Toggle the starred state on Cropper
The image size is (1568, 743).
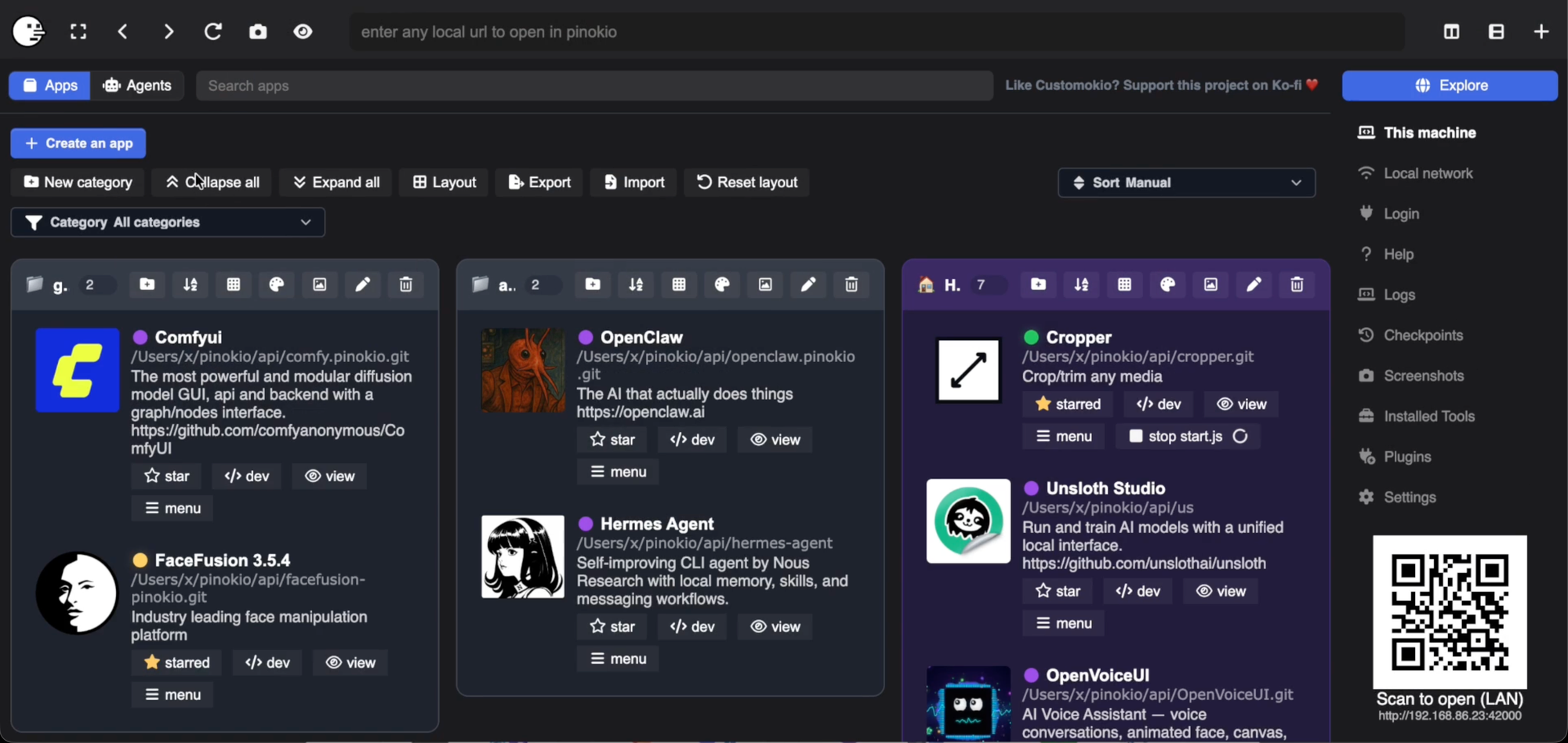coord(1067,404)
